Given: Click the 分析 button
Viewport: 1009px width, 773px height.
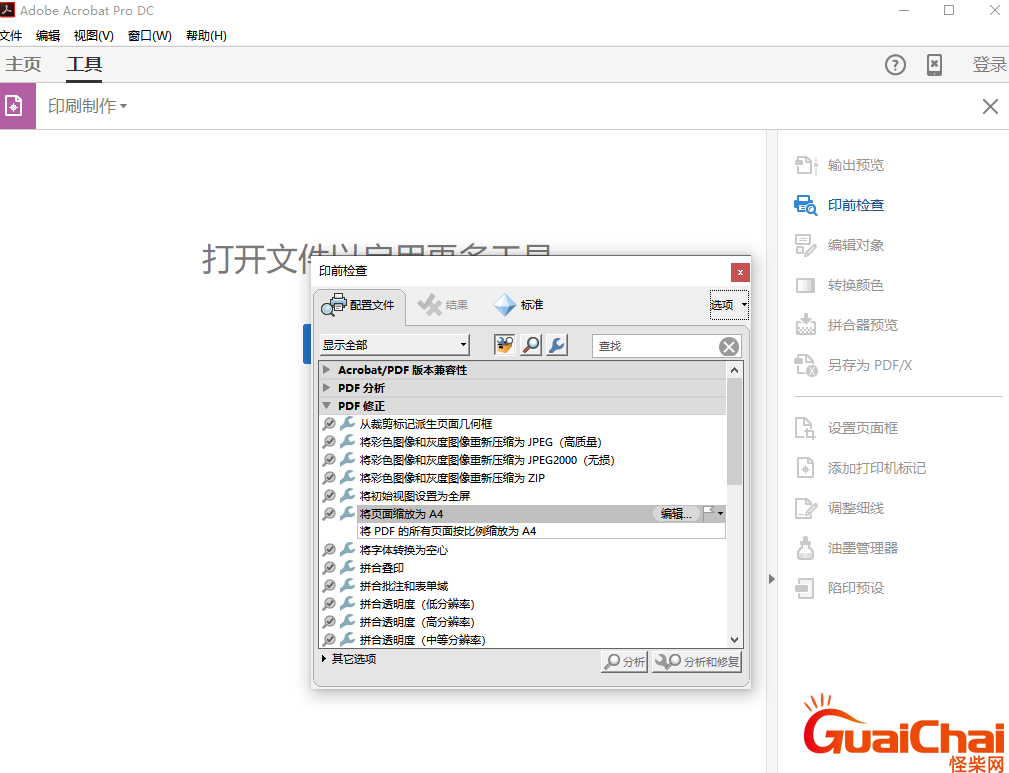Looking at the screenshot, I should pyautogui.click(x=624, y=662).
